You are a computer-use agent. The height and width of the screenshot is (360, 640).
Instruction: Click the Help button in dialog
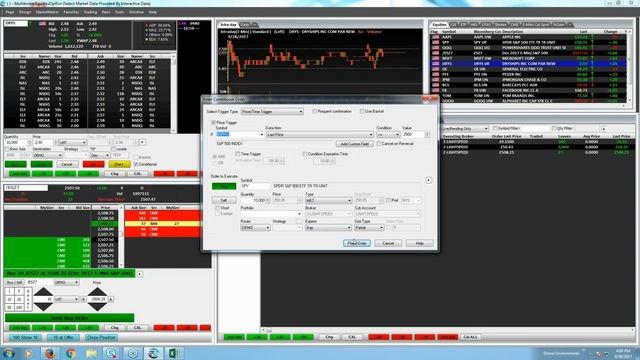419,243
